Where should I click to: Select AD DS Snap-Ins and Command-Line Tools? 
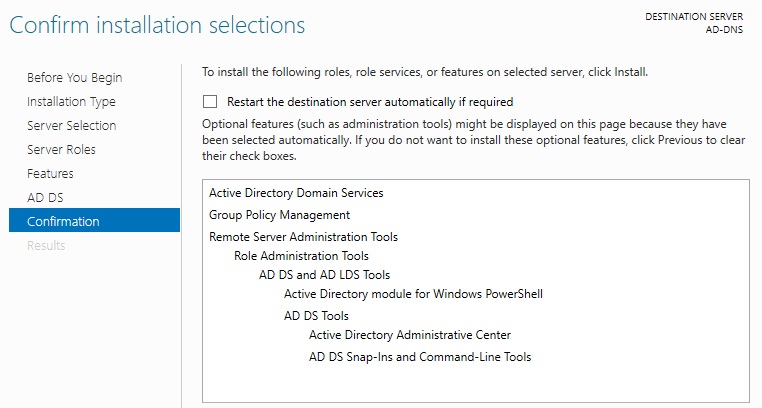click(420, 357)
